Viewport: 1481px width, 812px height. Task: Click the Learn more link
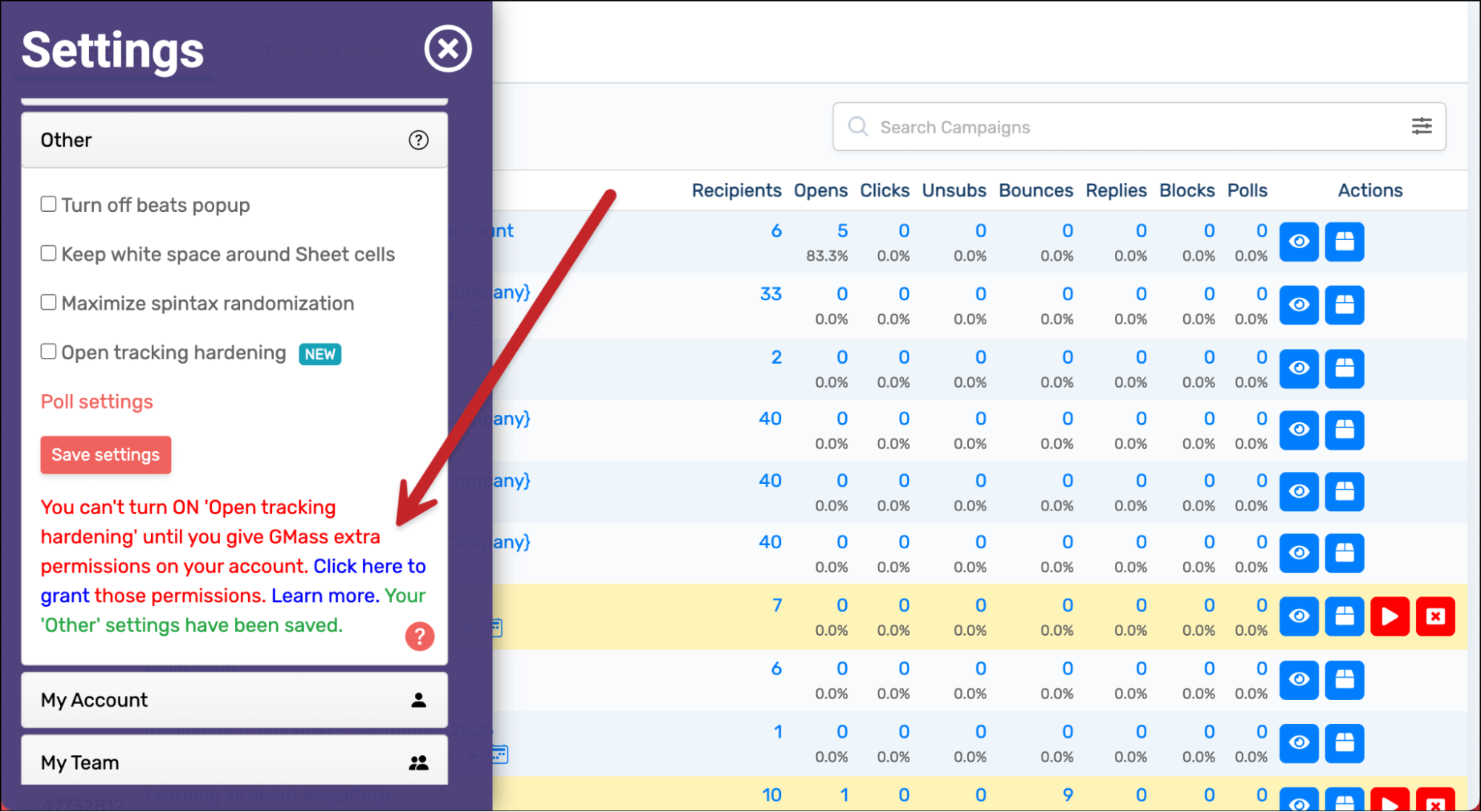(x=324, y=596)
